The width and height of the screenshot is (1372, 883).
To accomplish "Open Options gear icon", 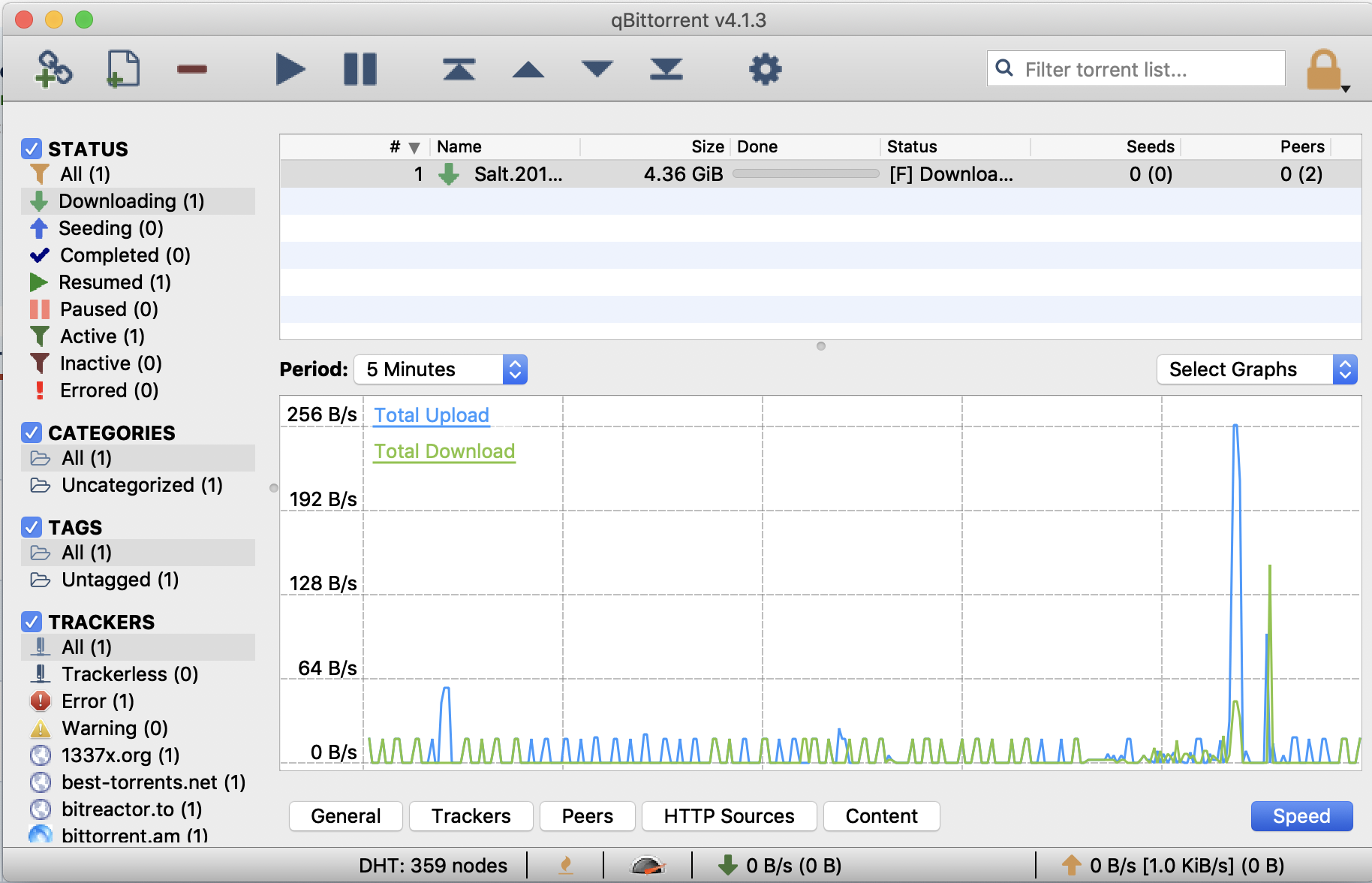I will click(x=766, y=69).
